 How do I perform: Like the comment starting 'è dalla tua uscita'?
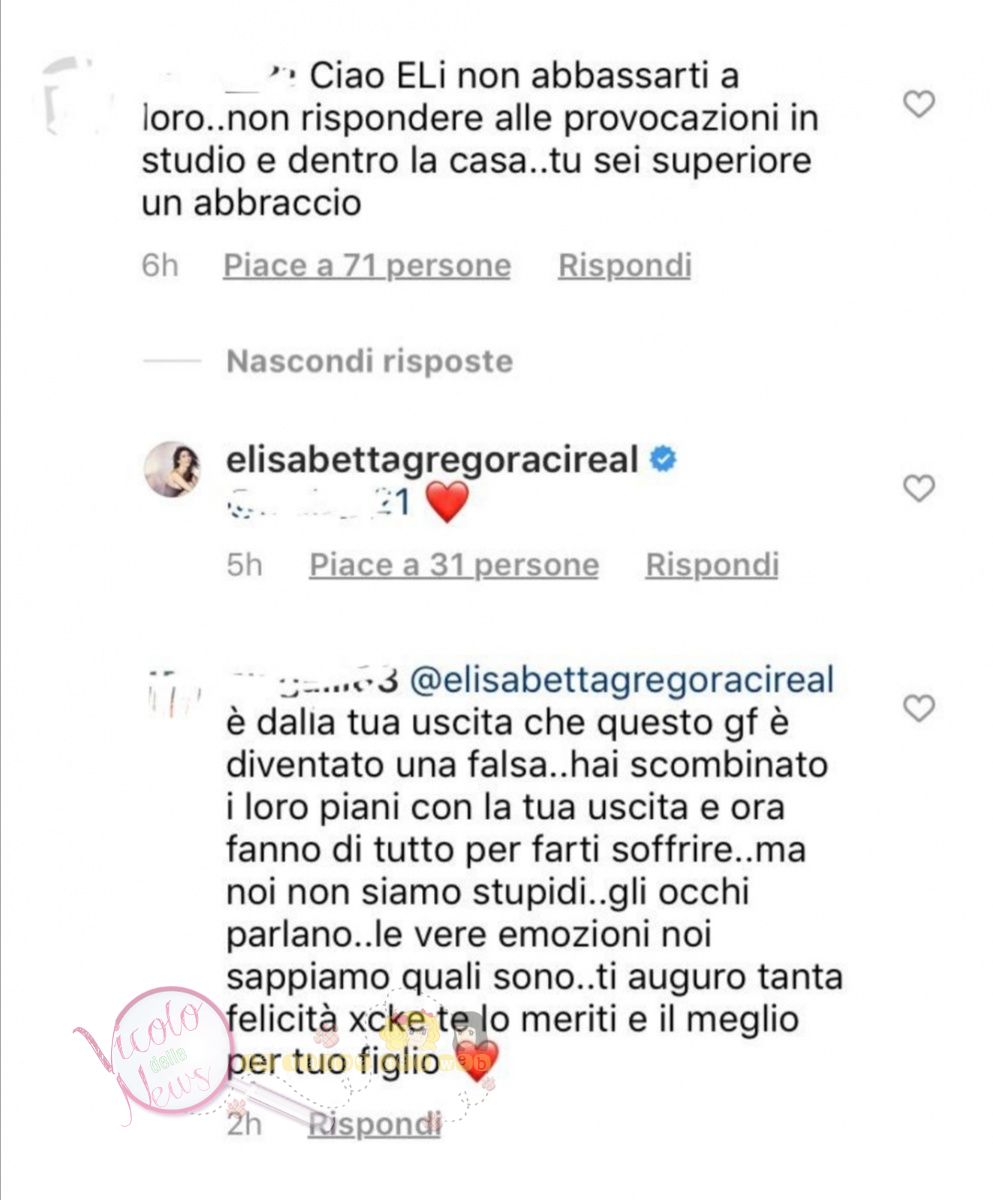pos(918,708)
